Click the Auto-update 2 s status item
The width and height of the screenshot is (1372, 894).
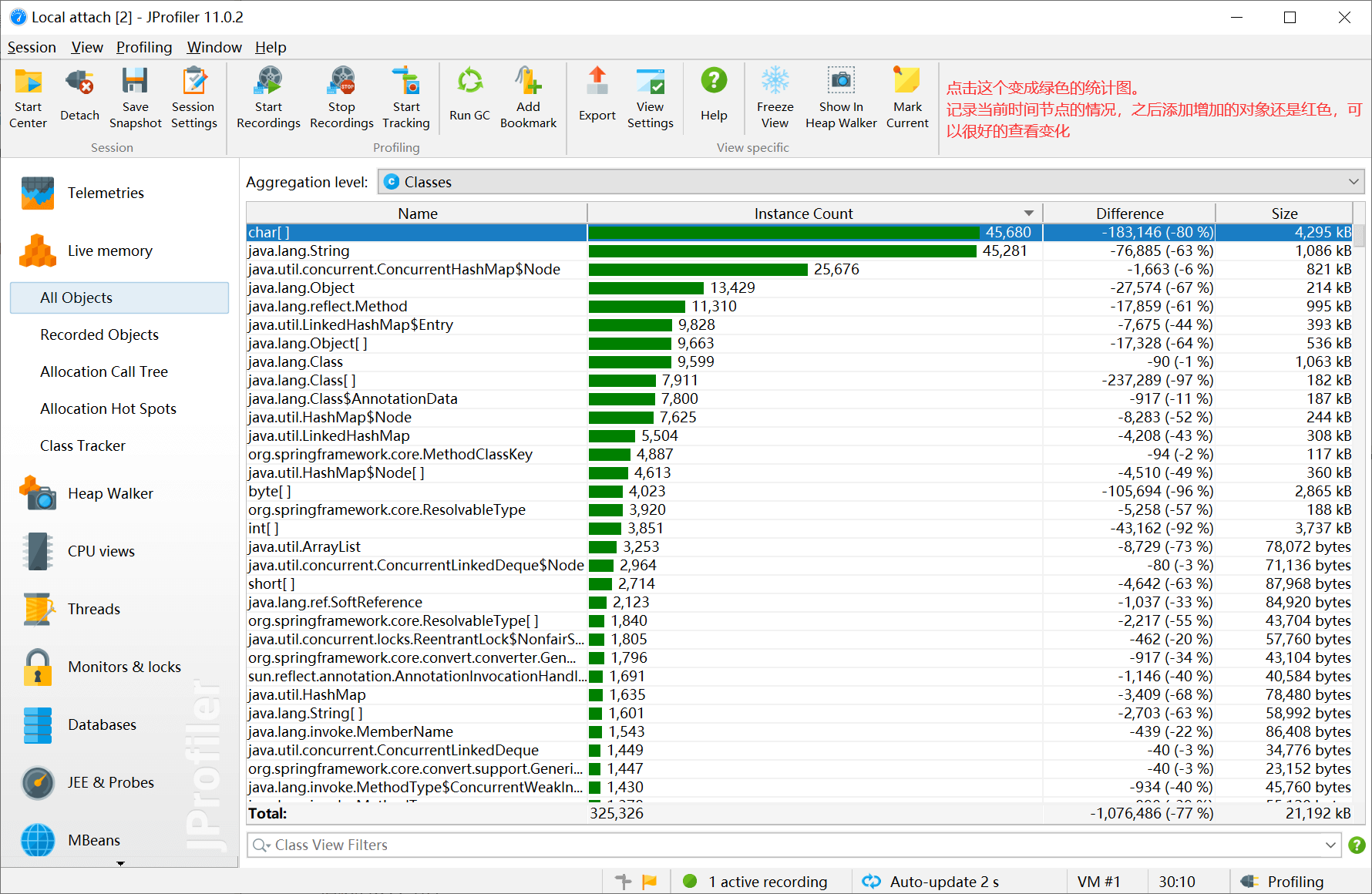click(931, 882)
